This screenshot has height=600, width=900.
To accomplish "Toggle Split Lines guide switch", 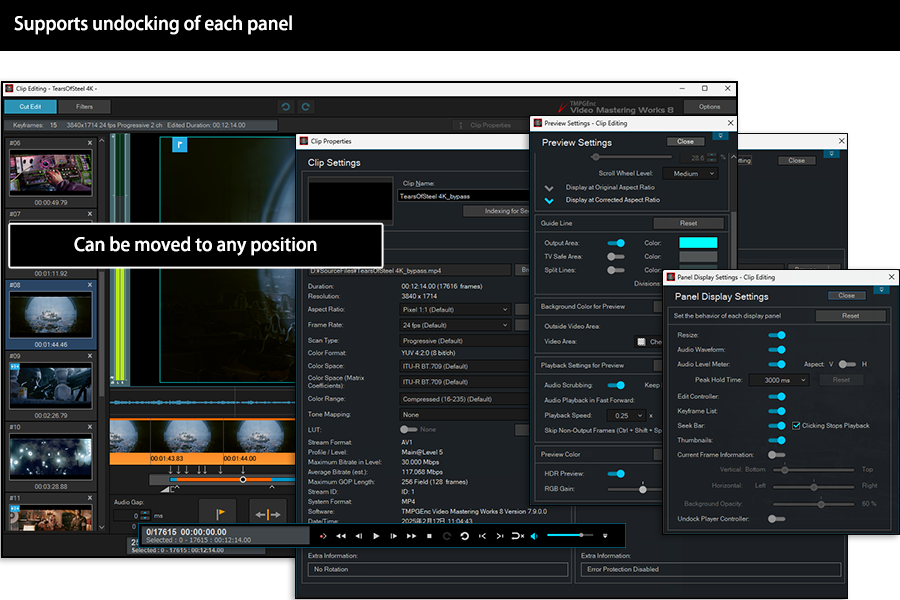I will click(616, 270).
